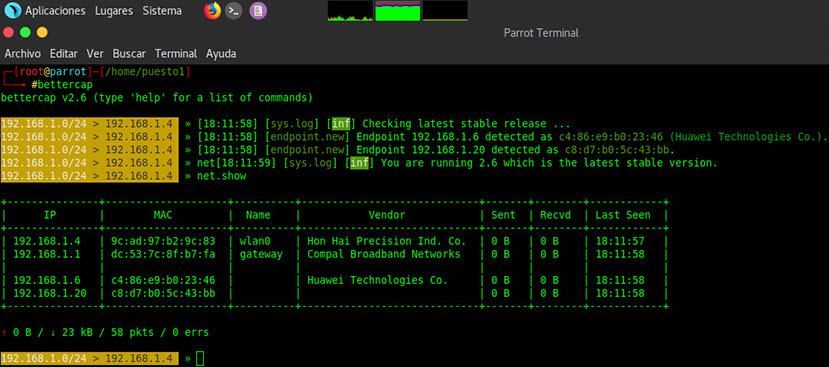This screenshot has width=829, height=367.
Task: Click the Parrot logo icon
Action: 12,11
